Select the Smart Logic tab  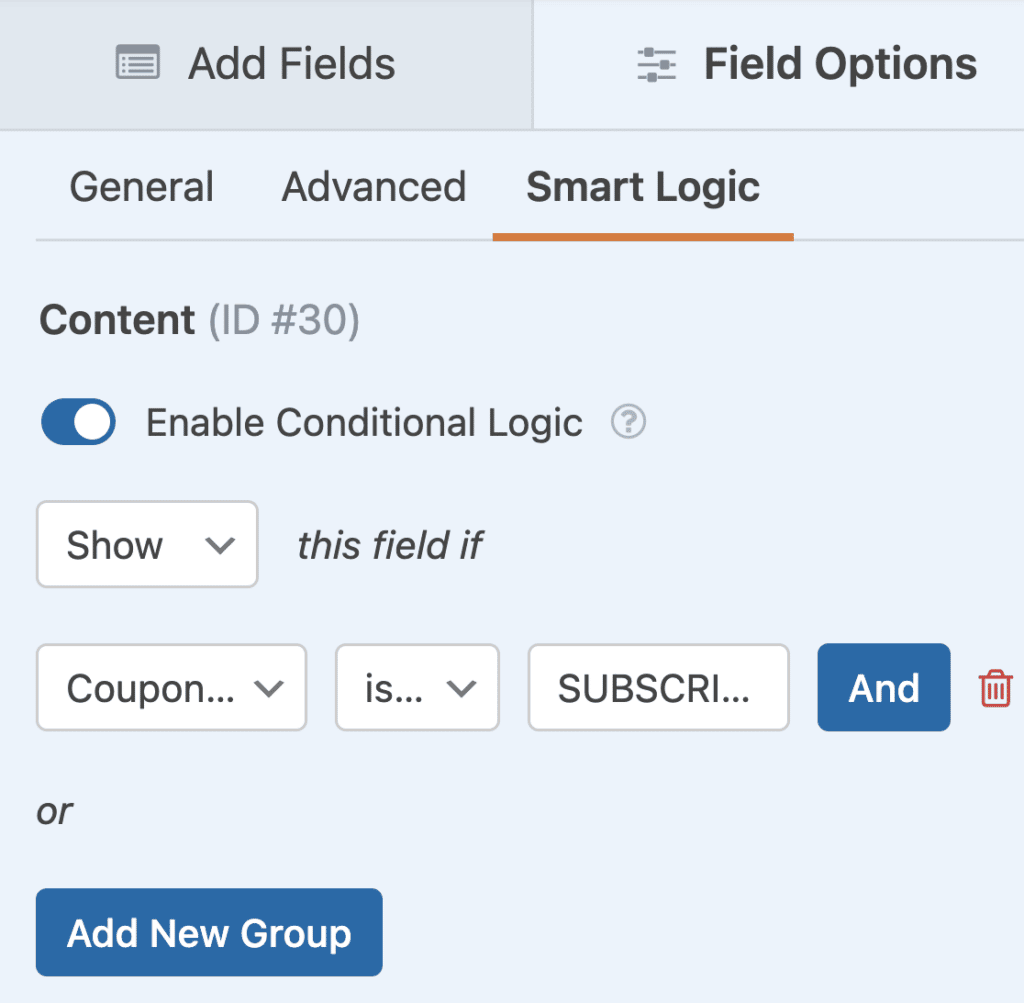tap(643, 186)
